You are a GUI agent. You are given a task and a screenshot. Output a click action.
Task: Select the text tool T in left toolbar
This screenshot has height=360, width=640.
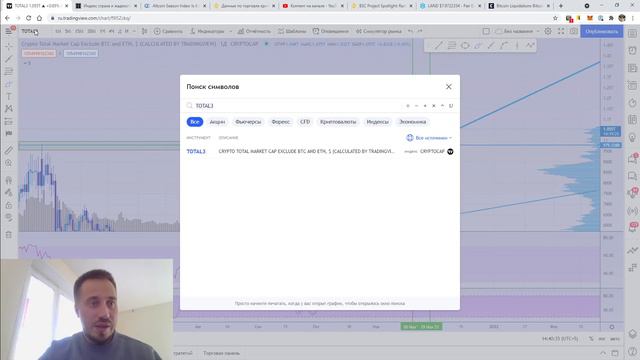click(9, 97)
